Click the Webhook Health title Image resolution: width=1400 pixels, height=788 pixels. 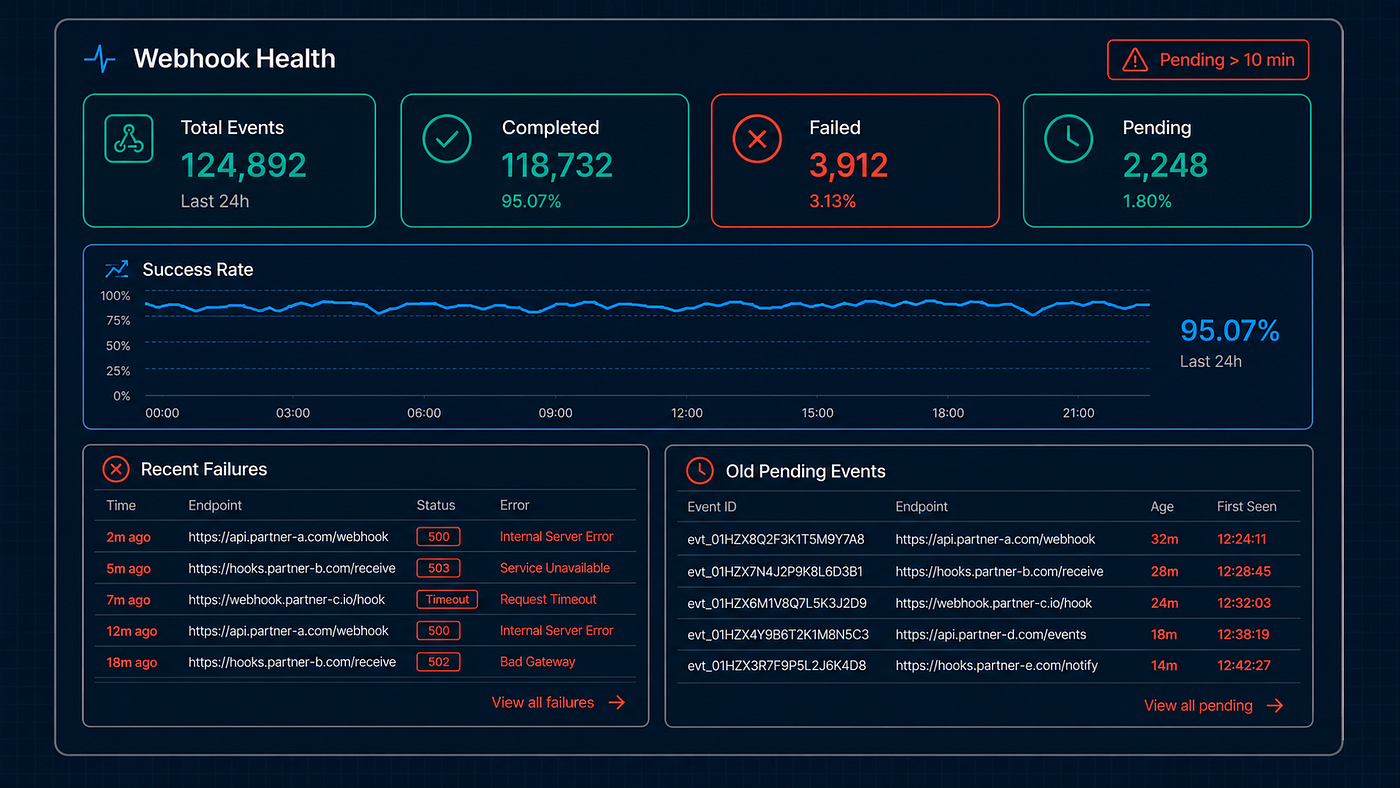tap(234, 59)
